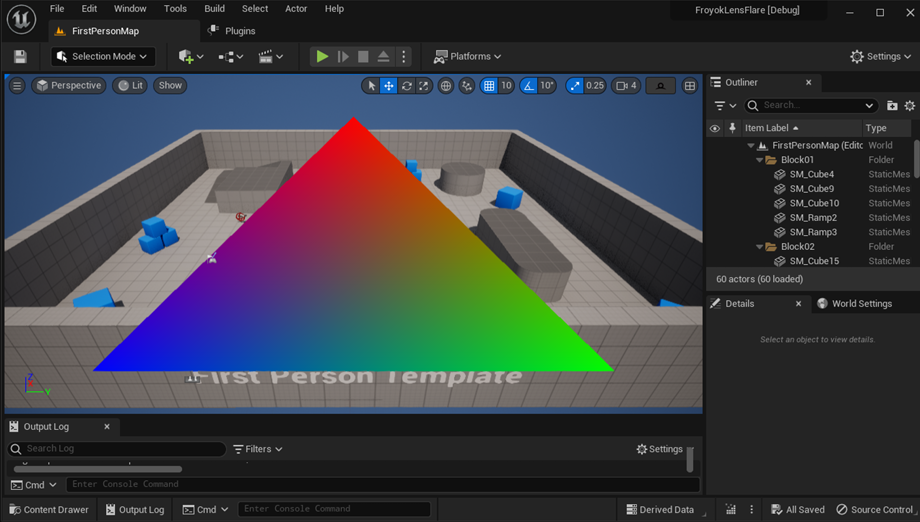
Task: Open the Platforms menu
Action: 467,56
